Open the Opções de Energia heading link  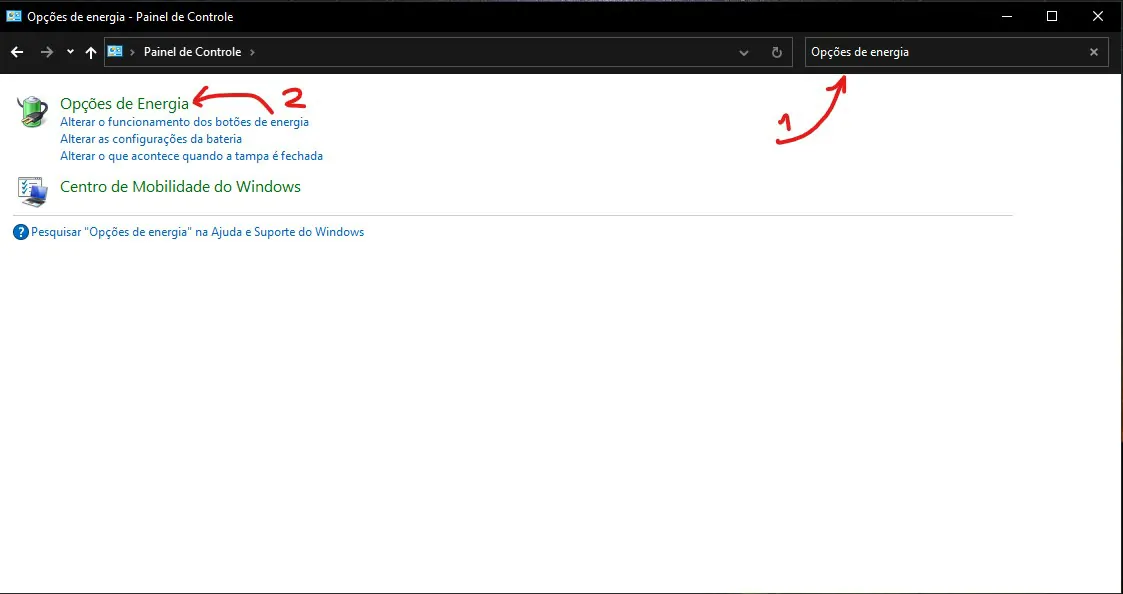pyautogui.click(x=125, y=104)
